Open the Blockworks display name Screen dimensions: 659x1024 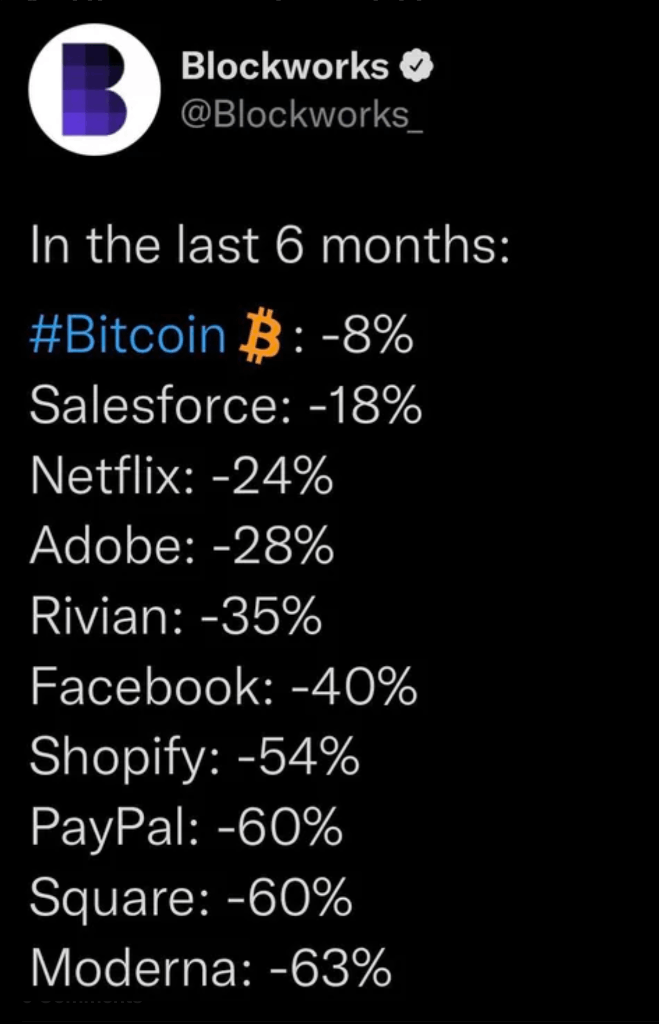pyautogui.click(x=285, y=67)
